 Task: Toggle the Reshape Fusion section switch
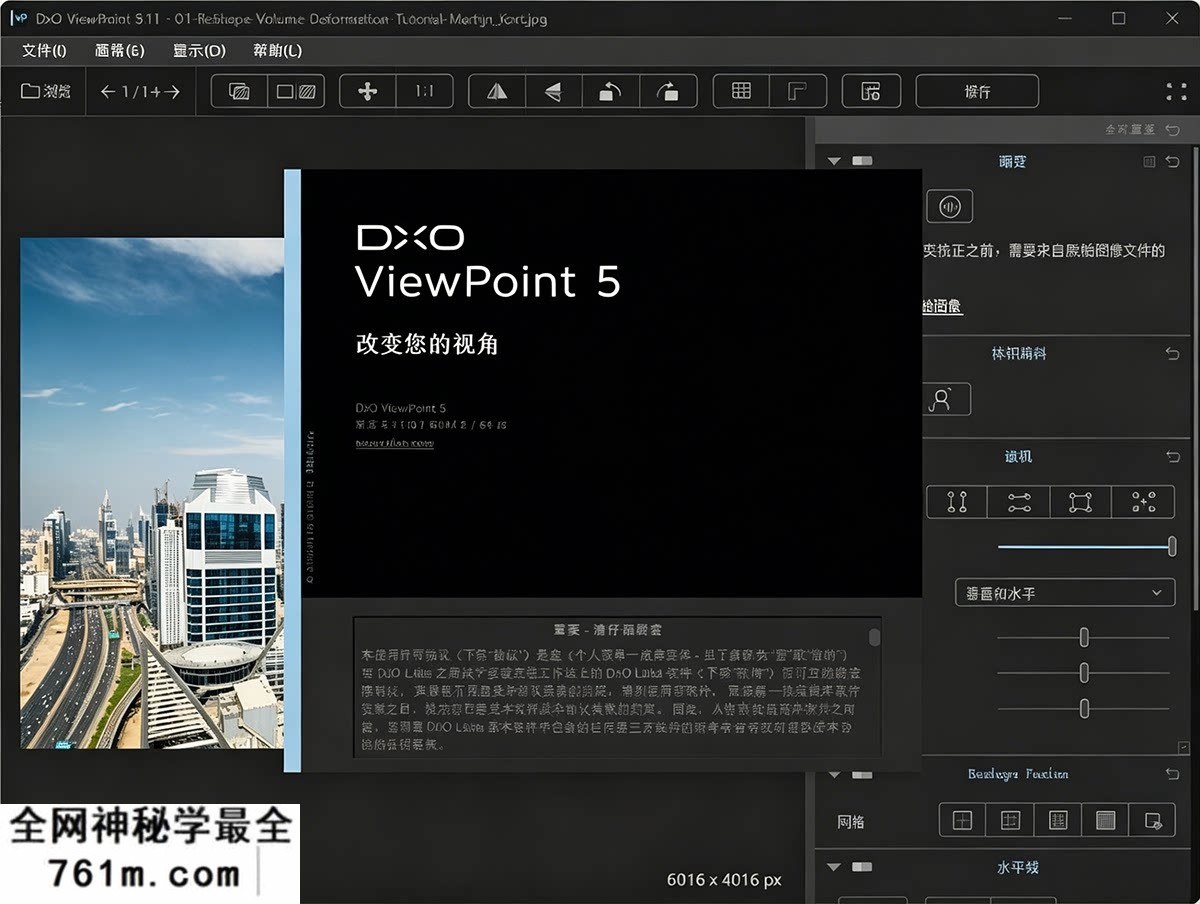(861, 774)
